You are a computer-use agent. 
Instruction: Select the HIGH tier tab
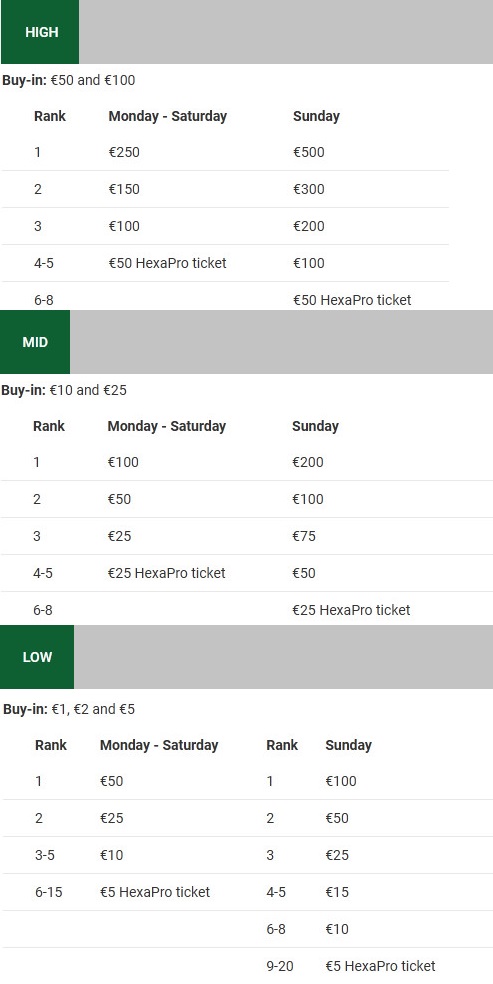(40, 32)
